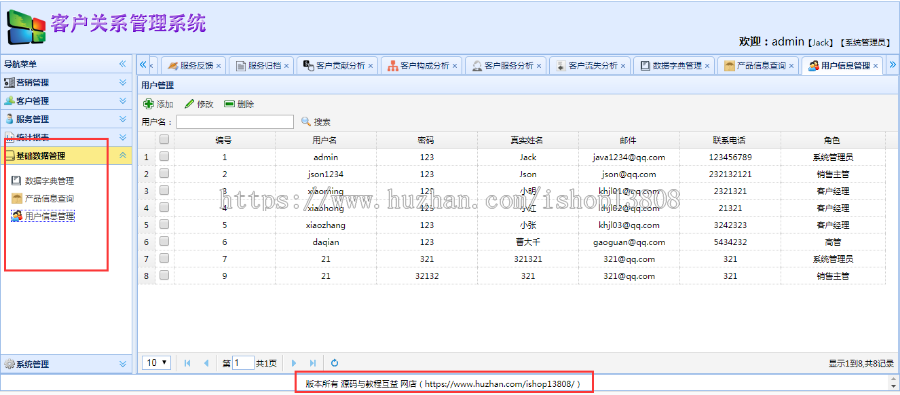Click the email cell java1234@qq.com
This screenshot has width=900, height=395.
click(629, 157)
